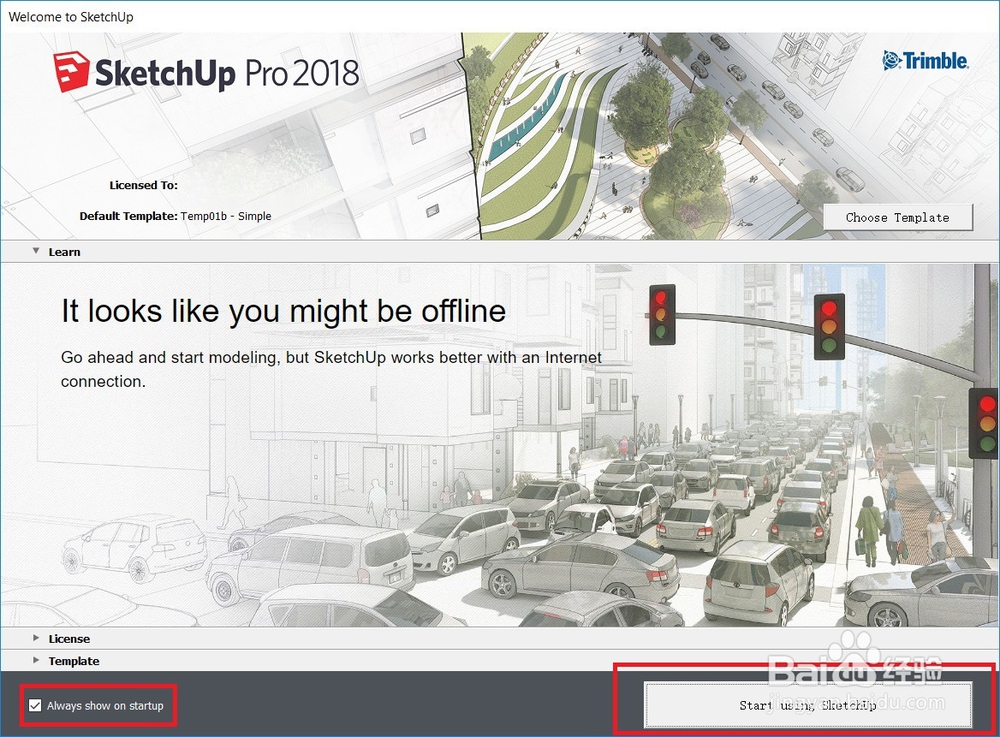1000x737 pixels.
Task: Click the Learn section disclosure triangle
Action: point(36,252)
